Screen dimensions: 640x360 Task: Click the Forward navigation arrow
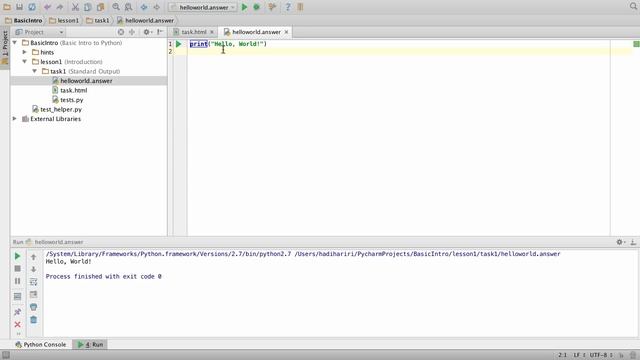click(x=156, y=7)
